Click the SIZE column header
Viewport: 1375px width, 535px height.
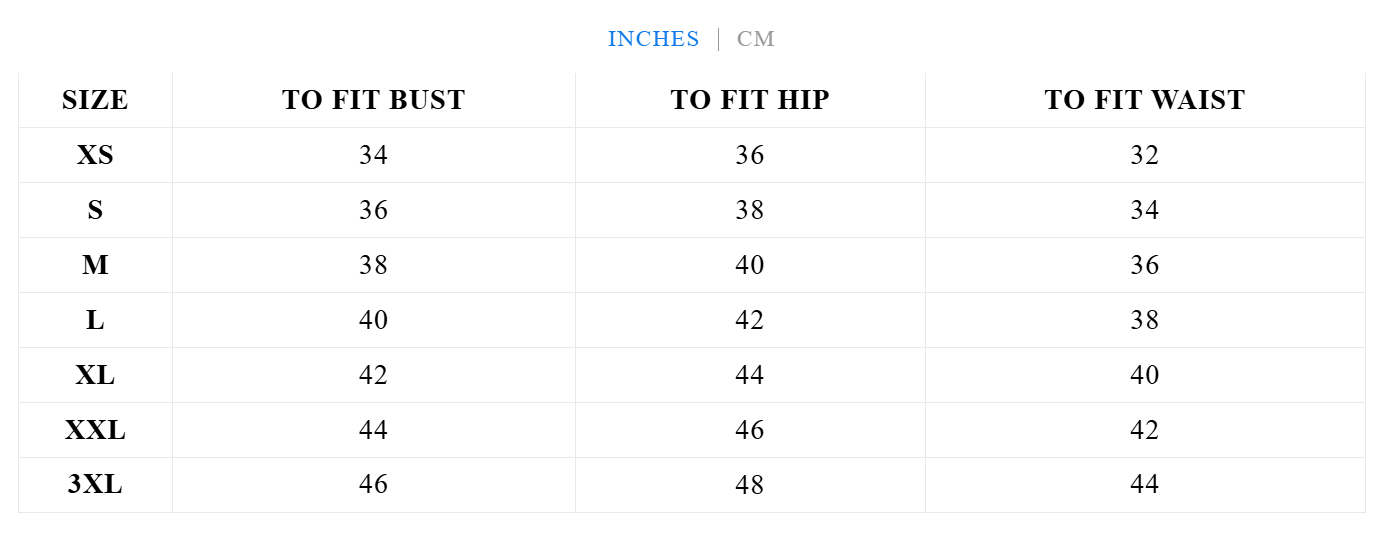pyautogui.click(x=95, y=100)
